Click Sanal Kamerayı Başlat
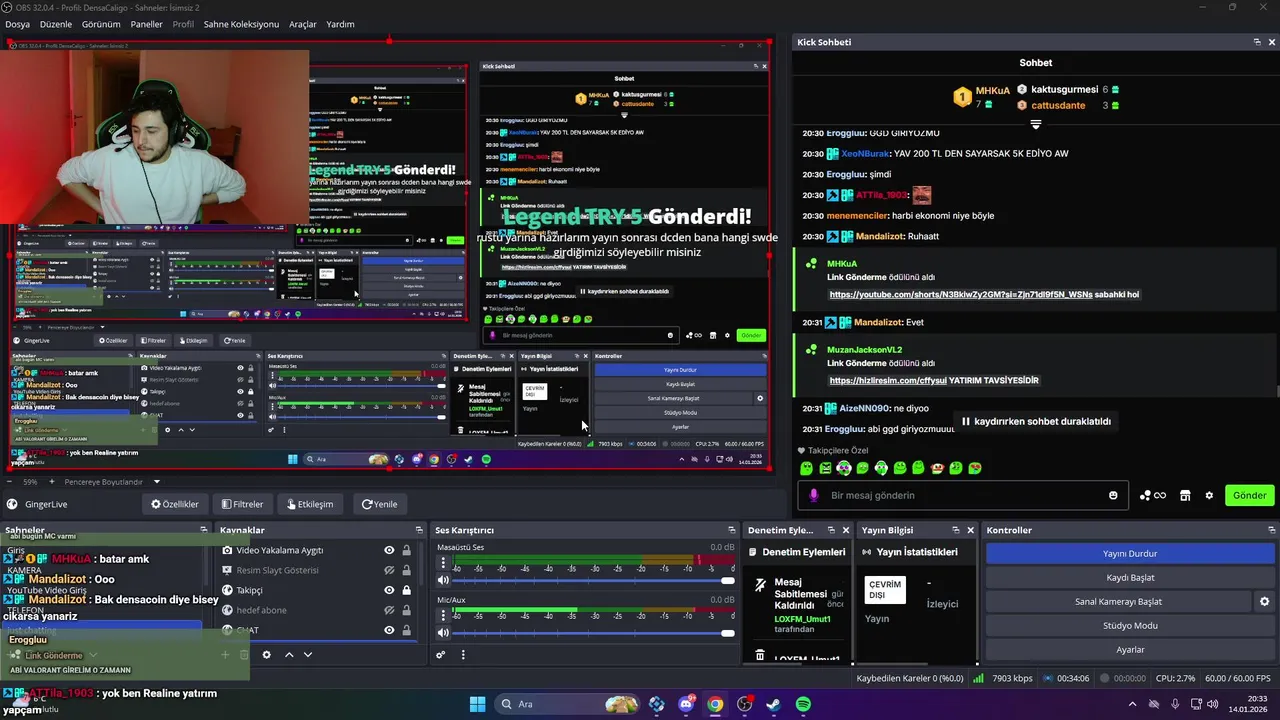The height and width of the screenshot is (720, 1280). pos(1118,601)
